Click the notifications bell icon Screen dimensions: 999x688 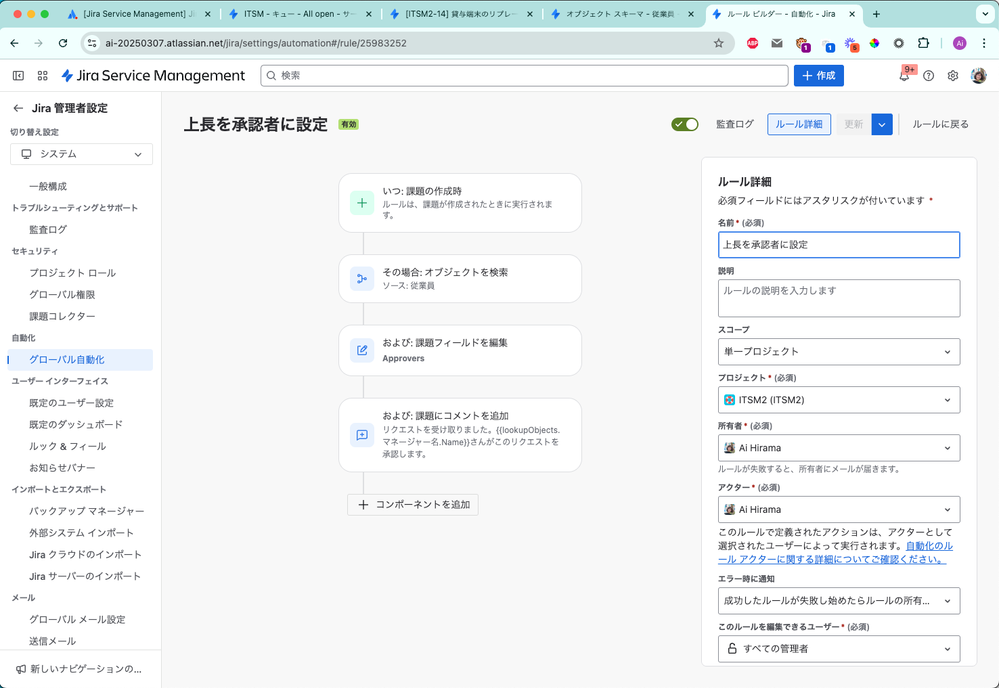(905, 76)
